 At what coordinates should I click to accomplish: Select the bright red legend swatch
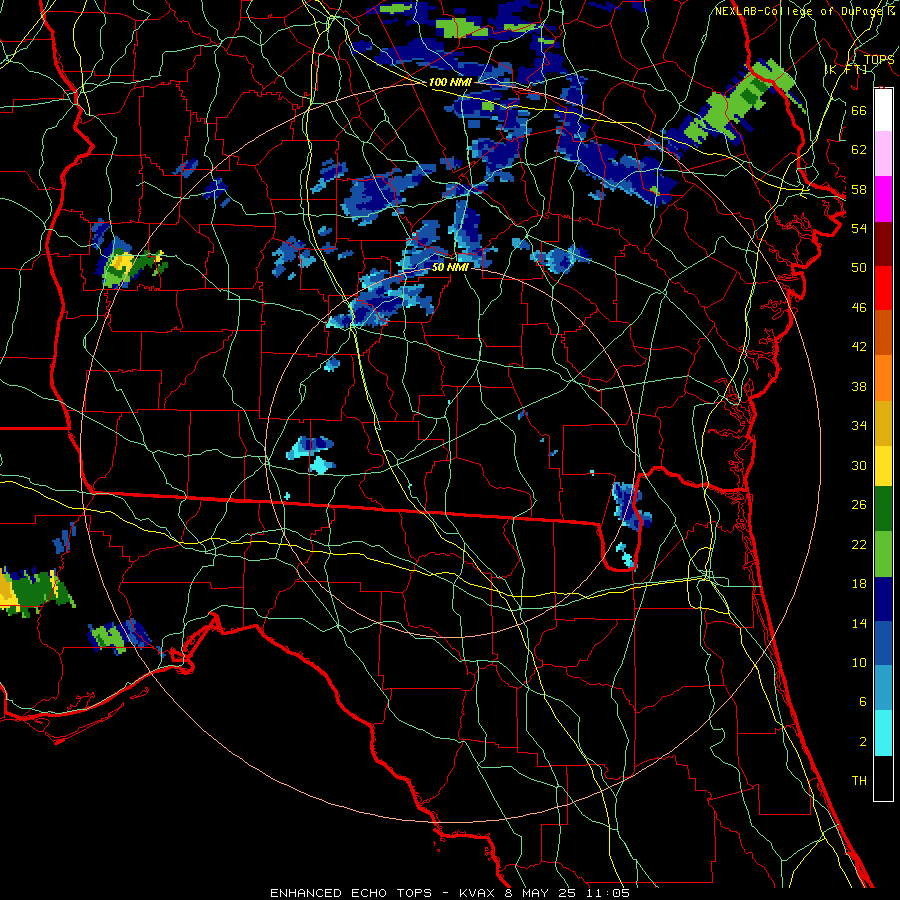point(883,288)
